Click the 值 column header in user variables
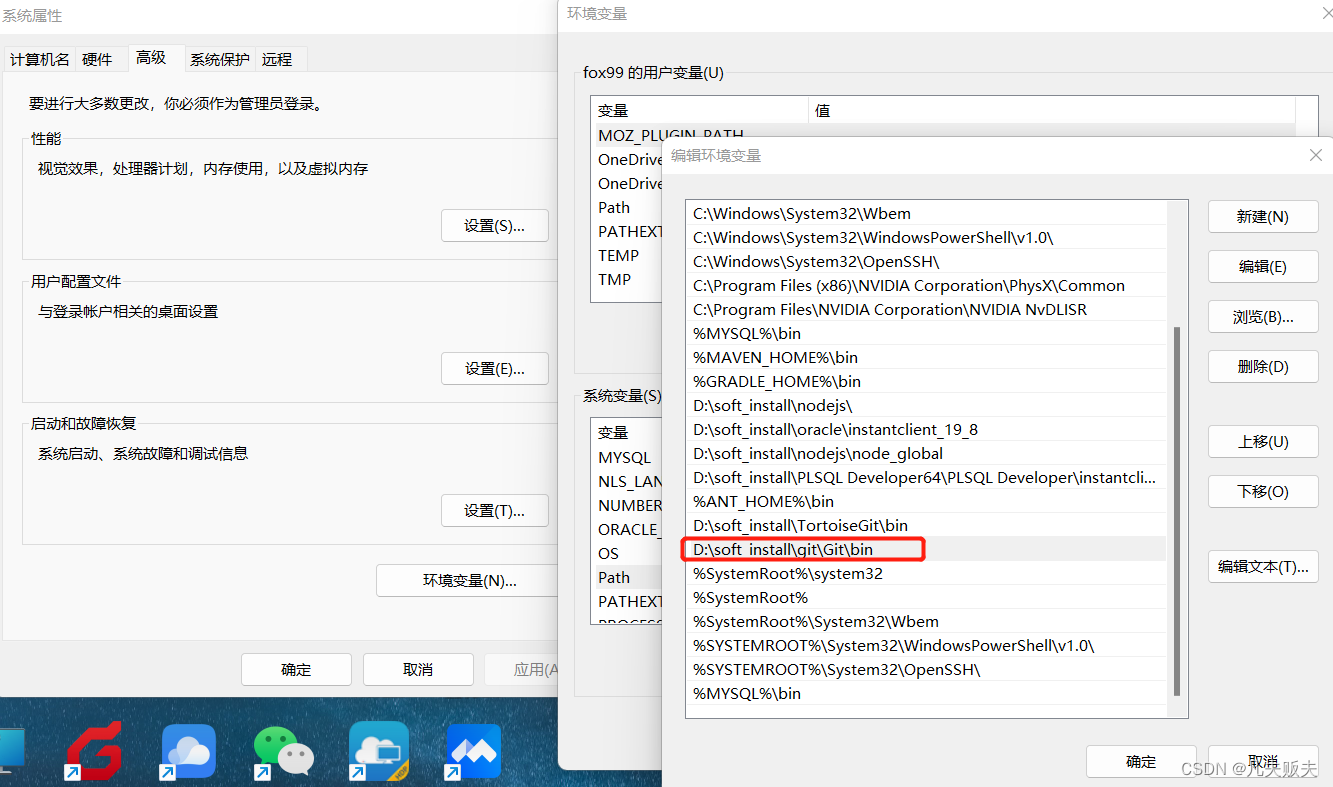Image resolution: width=1333 pixels, height=787 pixels. coord(1051,110)
